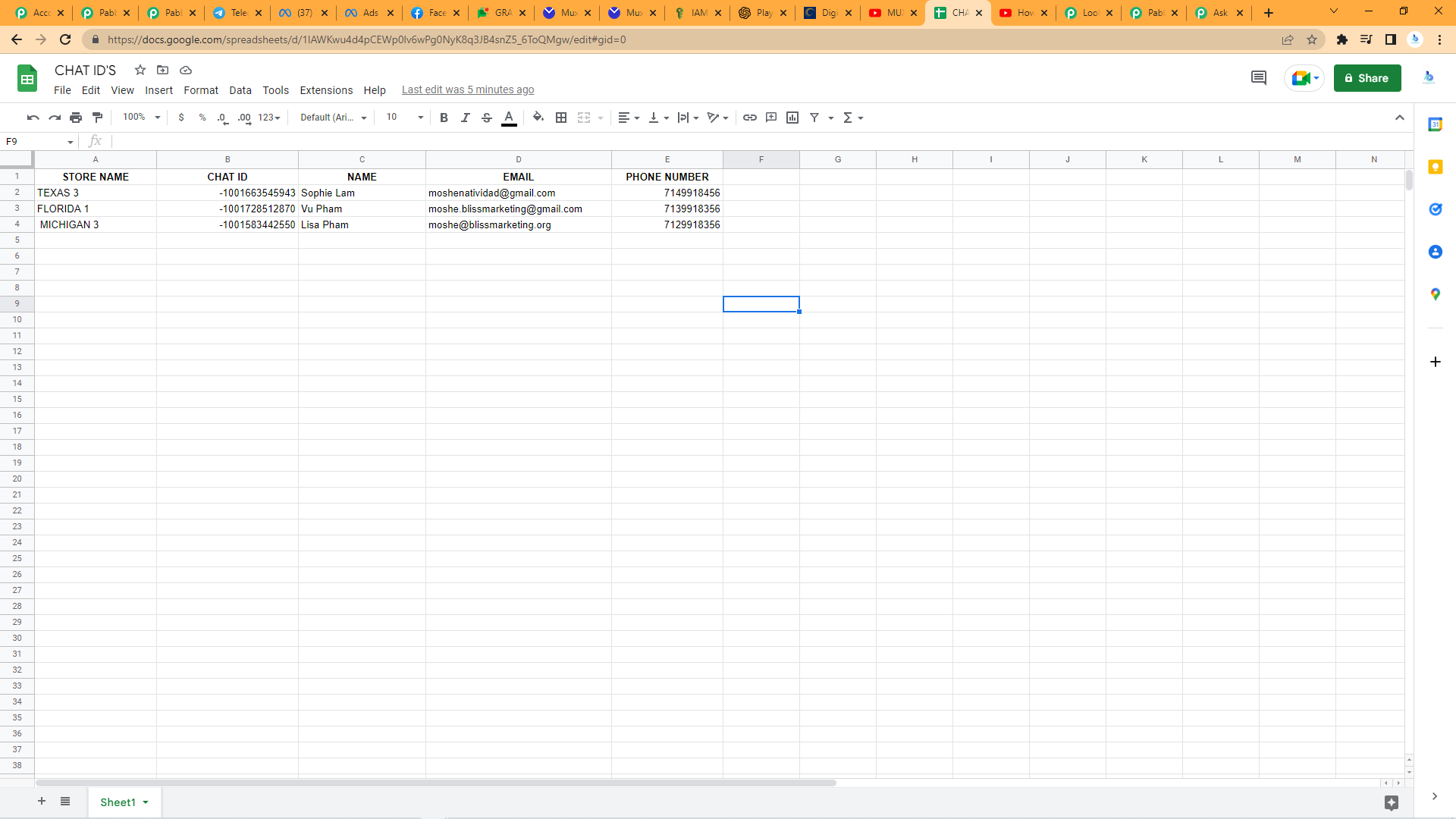Screen dimensions: 1456x819
Task: Open the File menu
Action: [x=62, y=90]
